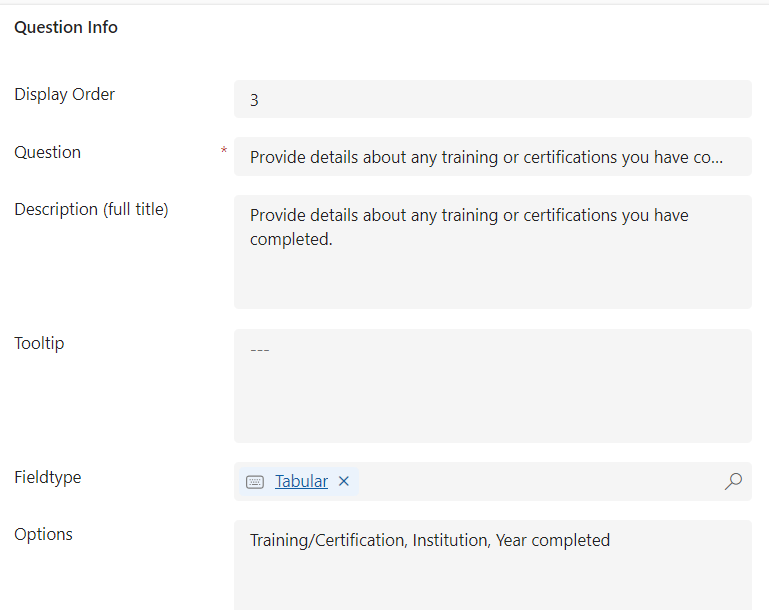Click 'Year completed' text in Options

[553, 540]
